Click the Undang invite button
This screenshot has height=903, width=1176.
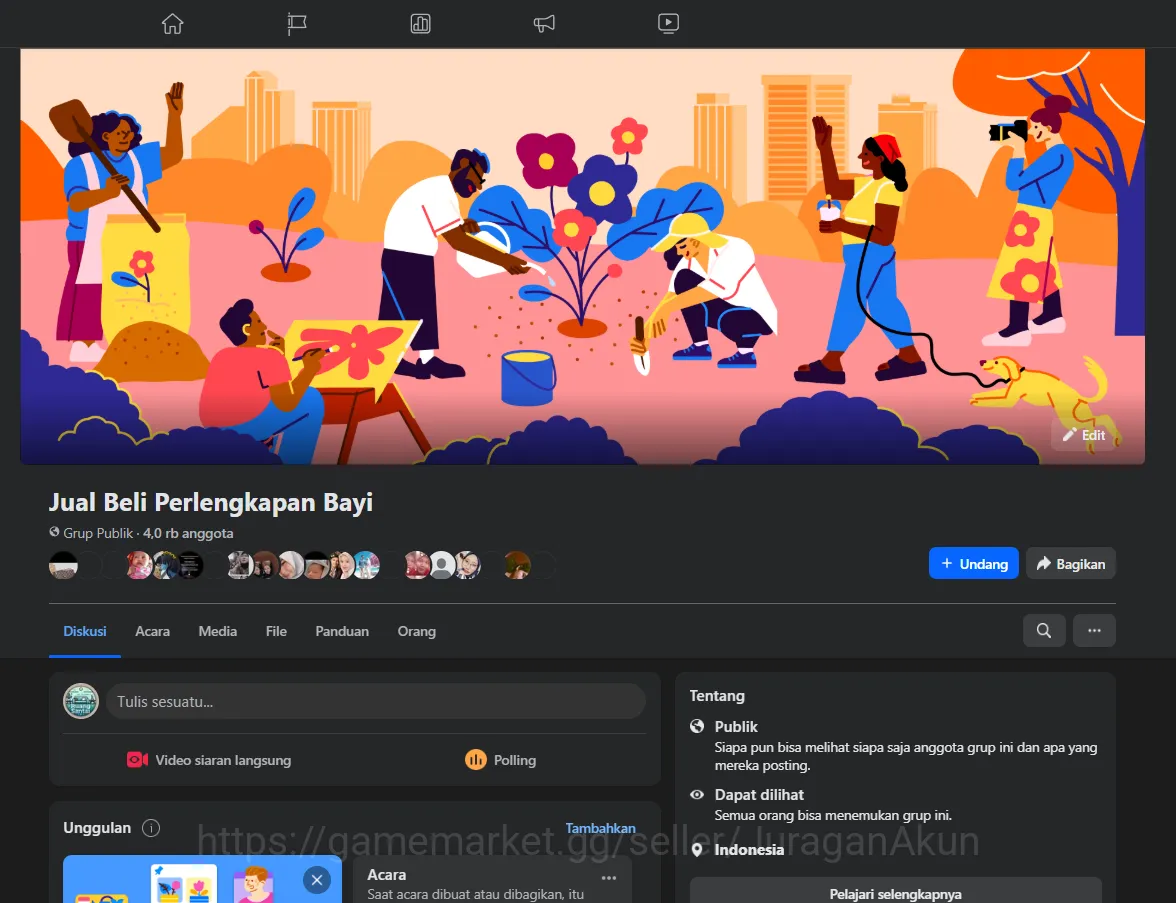pyautogui.click(x=974, y=563)
